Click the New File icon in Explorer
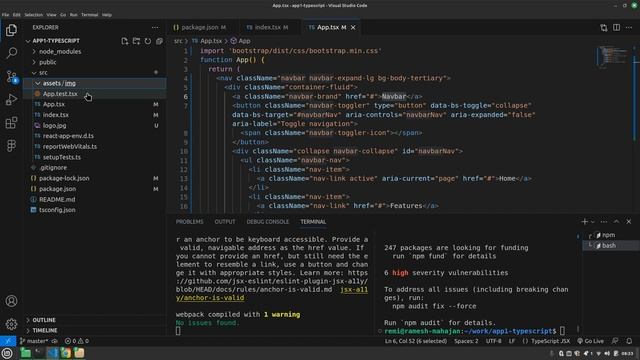640x360 pixels. click(125, 41)
